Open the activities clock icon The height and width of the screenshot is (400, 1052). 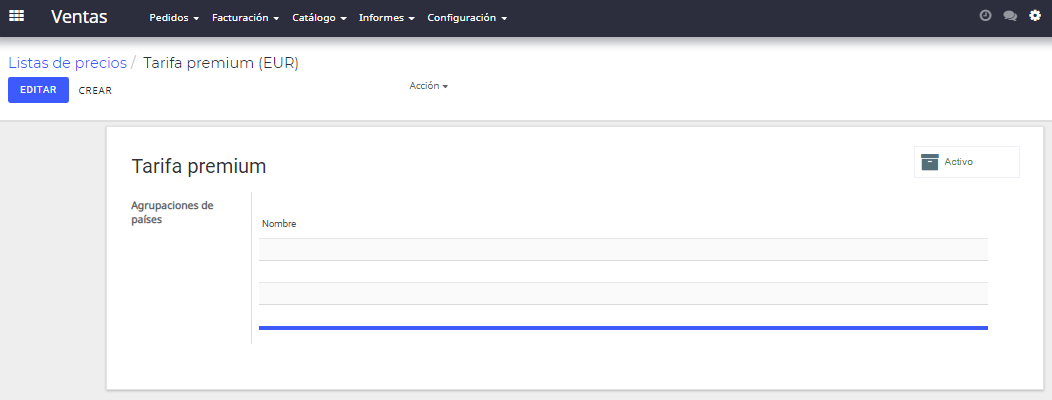pos(986,16)
